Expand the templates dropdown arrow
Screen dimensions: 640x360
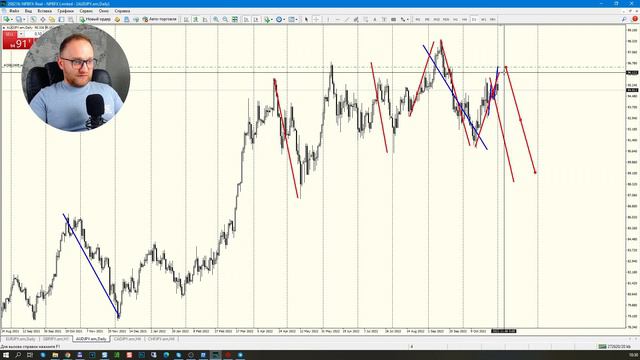coord(297,19)
